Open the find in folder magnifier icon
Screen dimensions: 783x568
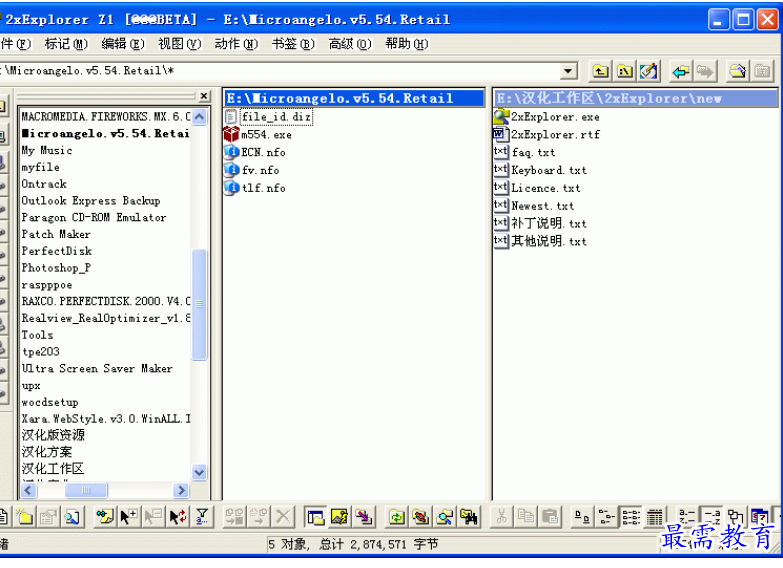(445, 517)
